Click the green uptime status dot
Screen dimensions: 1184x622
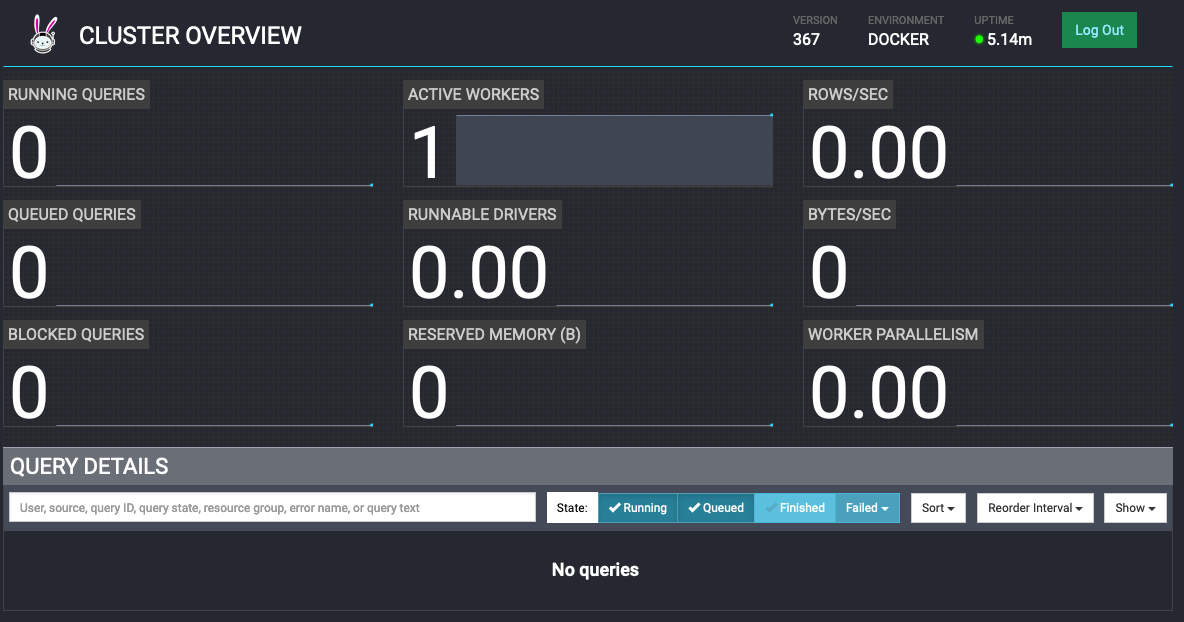(979, 39)
